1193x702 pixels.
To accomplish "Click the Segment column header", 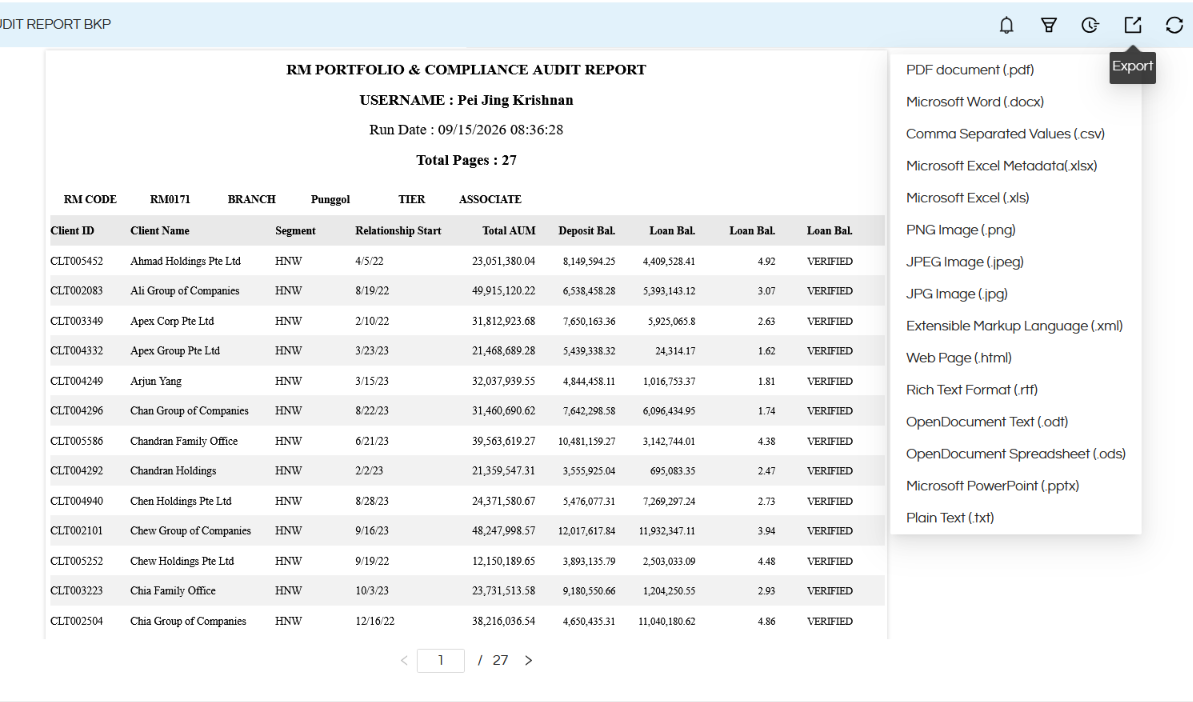I will pos(295,230).
